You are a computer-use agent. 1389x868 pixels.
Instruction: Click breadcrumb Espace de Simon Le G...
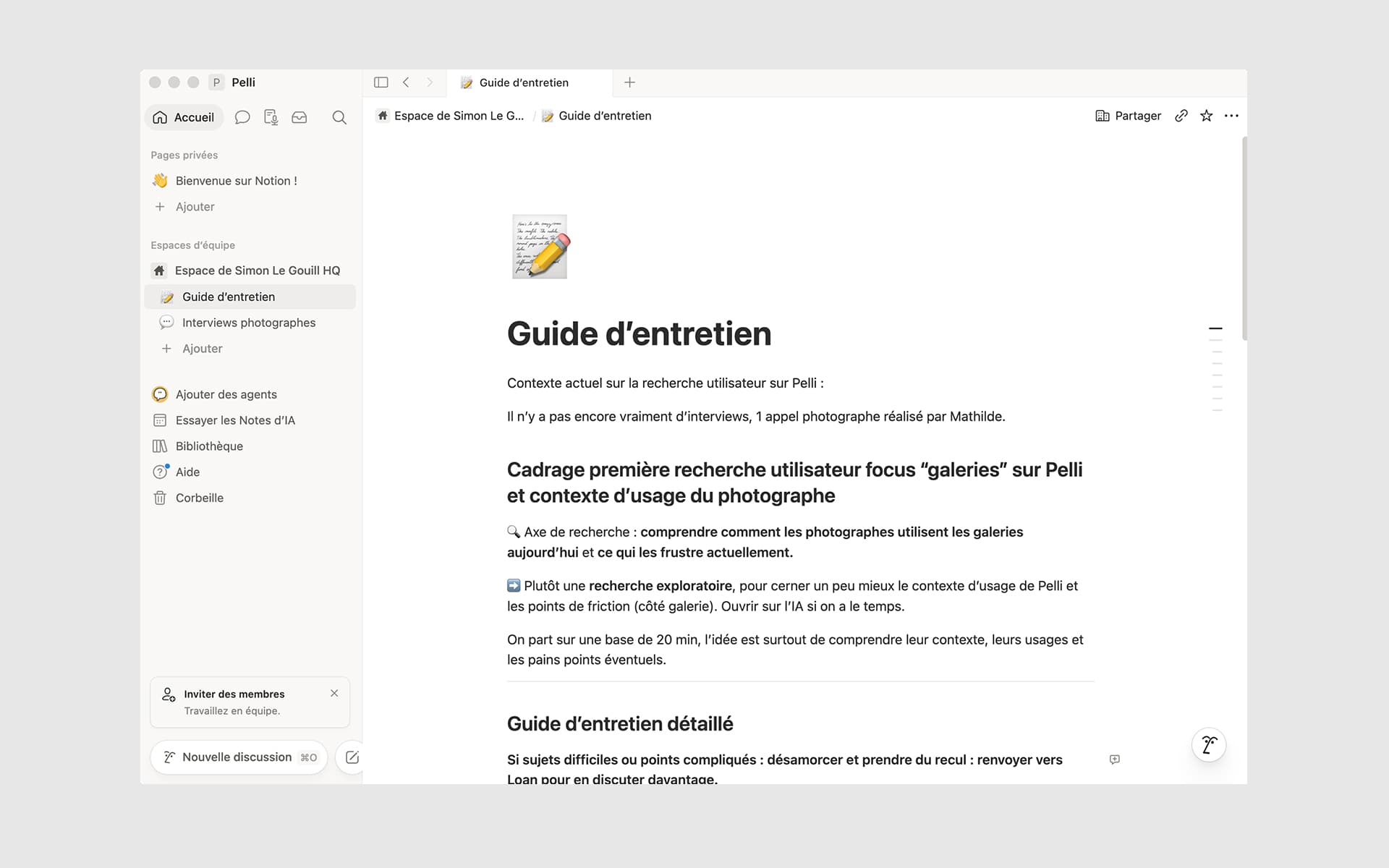pyautogui.click(x=451, y=116)
